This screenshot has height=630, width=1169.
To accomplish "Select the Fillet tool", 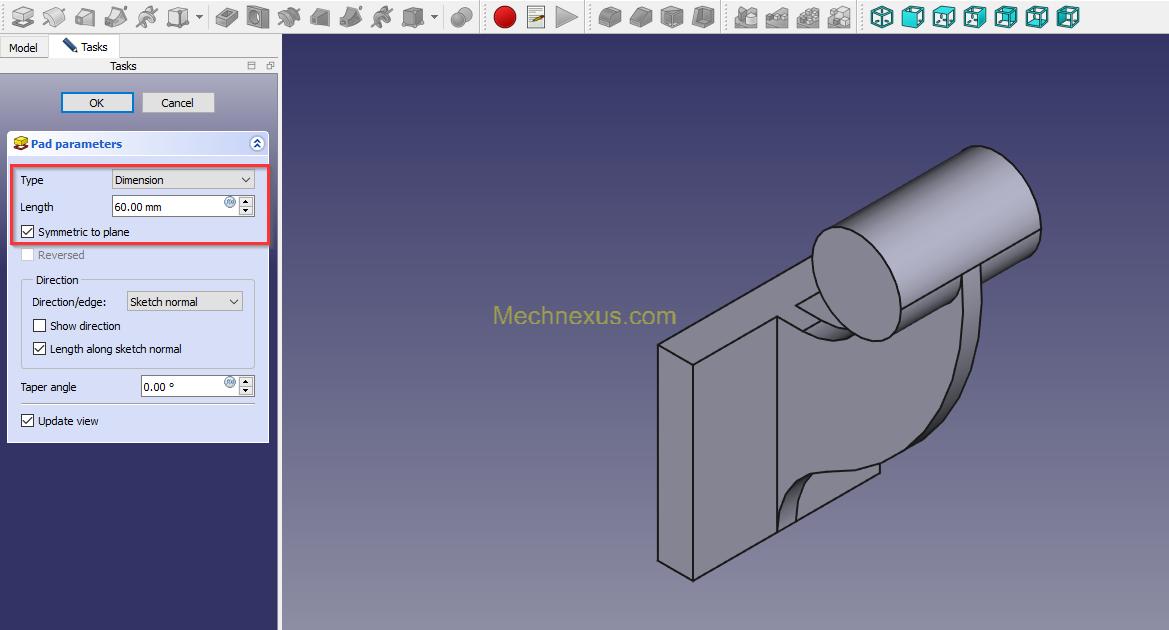I will (610, 16).
